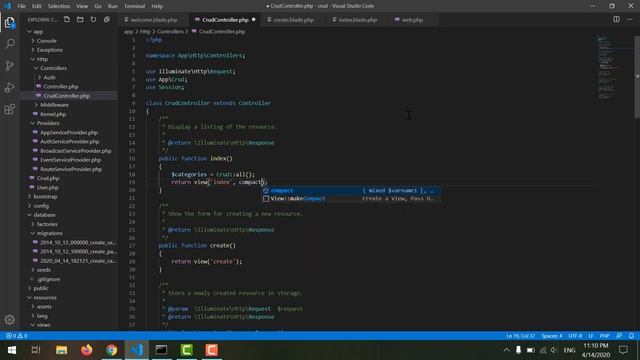The image size is (640, 360).
Task: Open the green Camtasia taskbar icon
Action: 187,350
